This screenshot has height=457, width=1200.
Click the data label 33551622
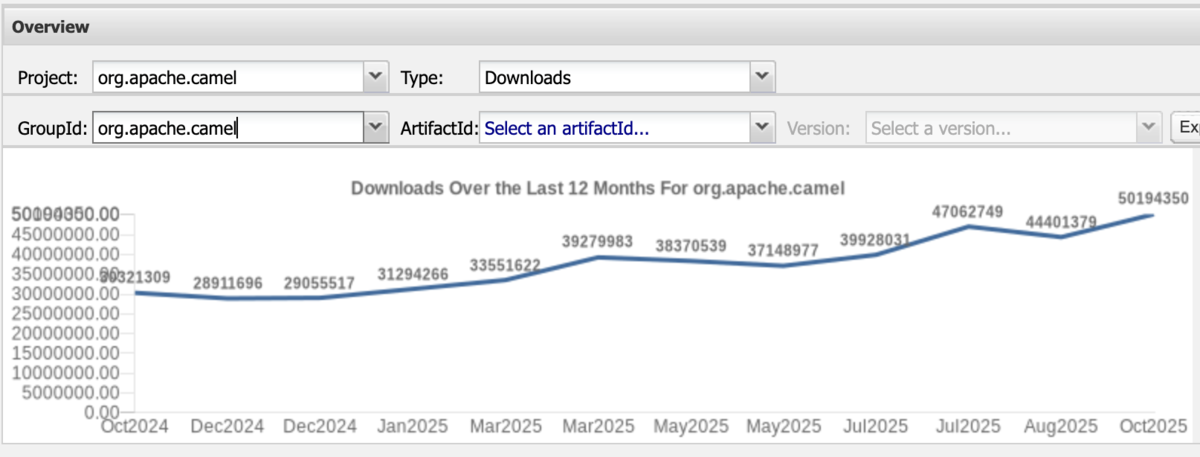coord(507,265)
